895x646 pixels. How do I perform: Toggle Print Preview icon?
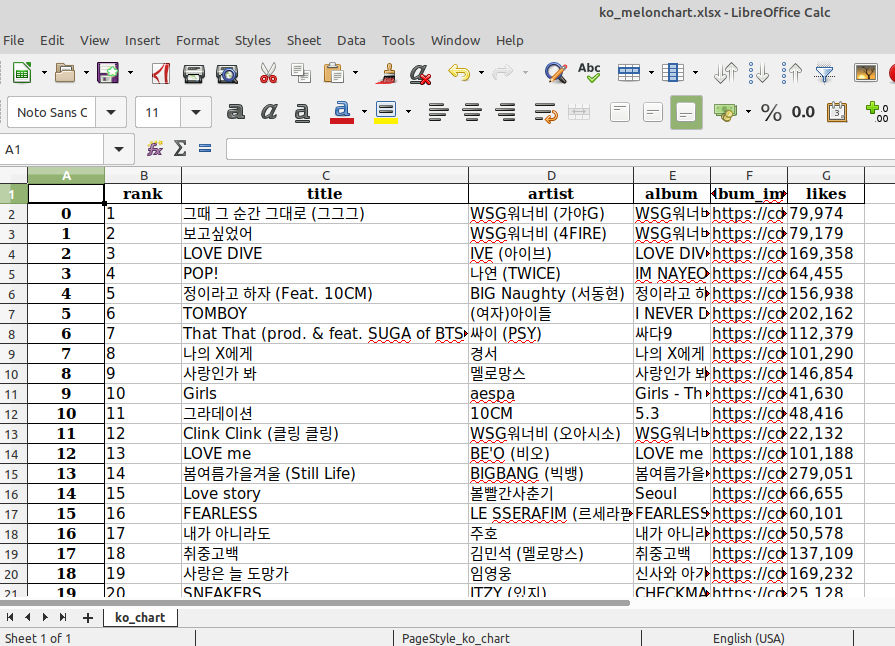[x=227, y=73]
